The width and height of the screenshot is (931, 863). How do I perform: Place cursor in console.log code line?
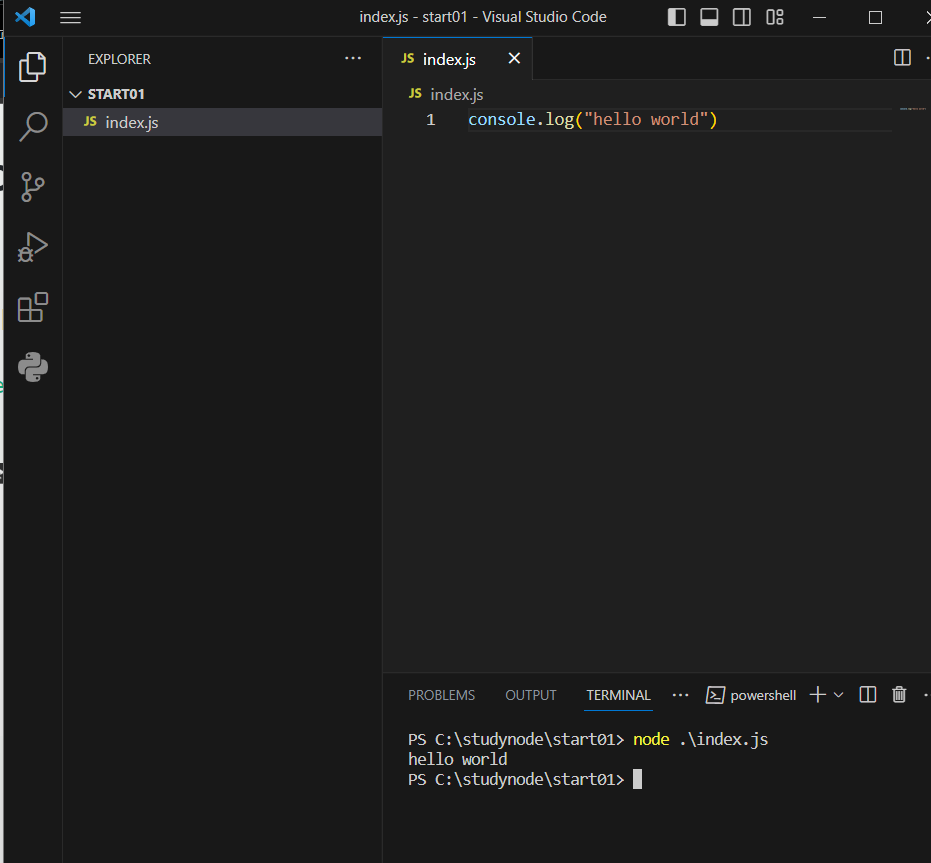(593, 119)
